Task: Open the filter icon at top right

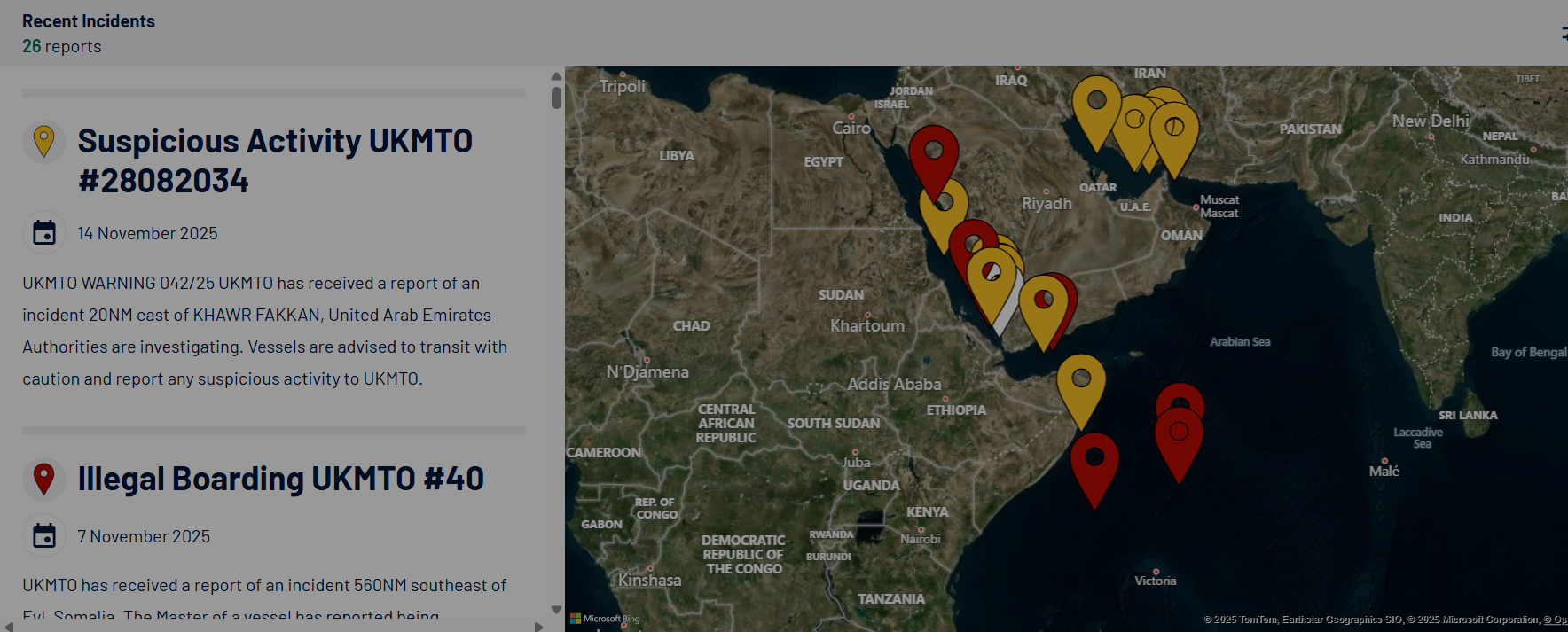Action: tap(1563, 34)
